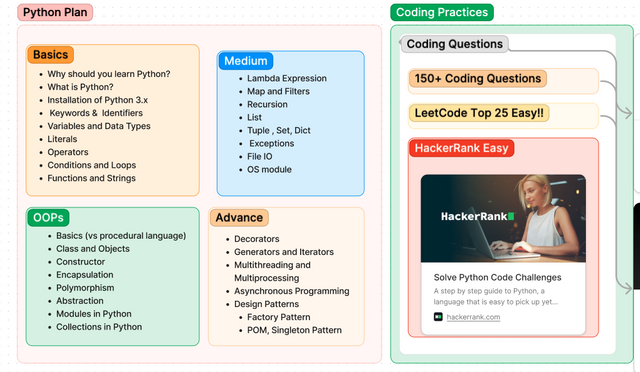Select the 'List' item in Medium
The width and height of the screenshot is (640, 372).
coord(254,118)
